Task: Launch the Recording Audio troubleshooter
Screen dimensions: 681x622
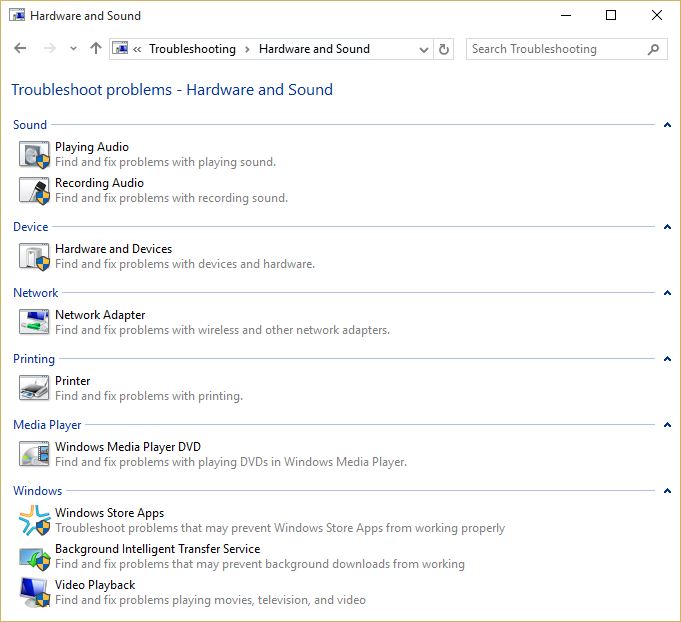Action: (x=99, y=183)
